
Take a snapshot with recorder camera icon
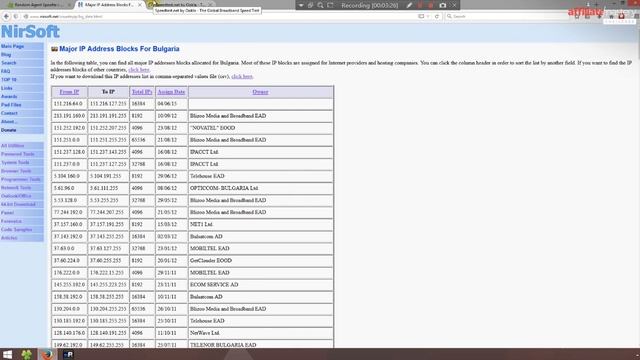(443, 5)
